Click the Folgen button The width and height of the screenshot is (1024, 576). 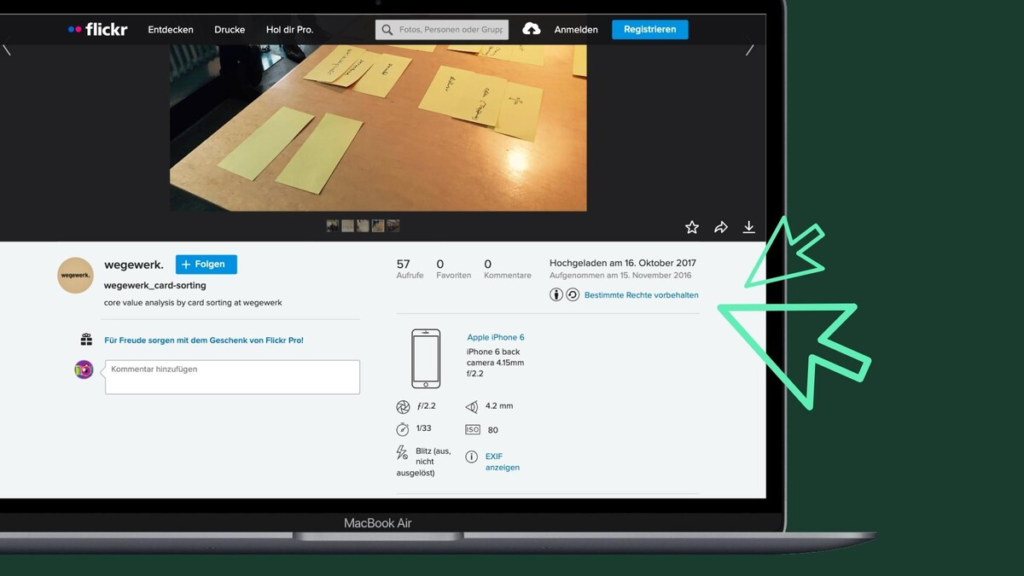tap(206, 264)
